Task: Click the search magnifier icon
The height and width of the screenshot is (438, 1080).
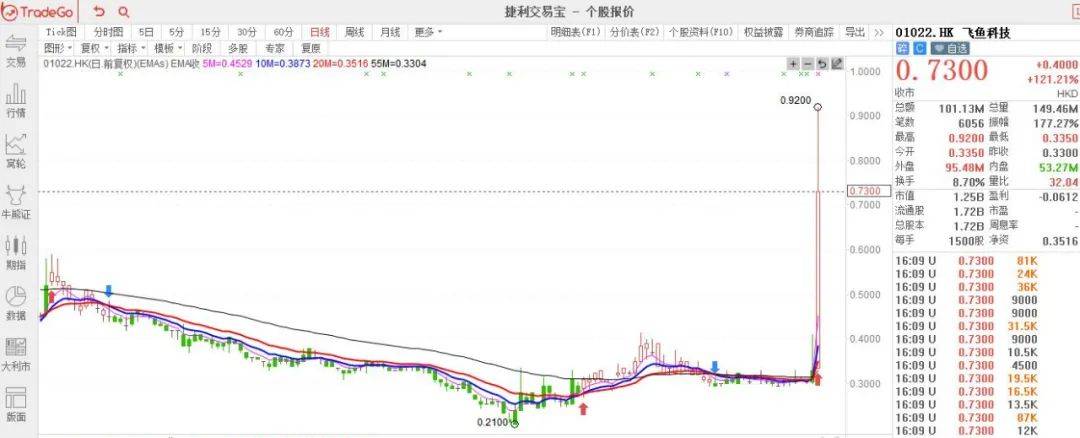Action: tap(123, 12)
